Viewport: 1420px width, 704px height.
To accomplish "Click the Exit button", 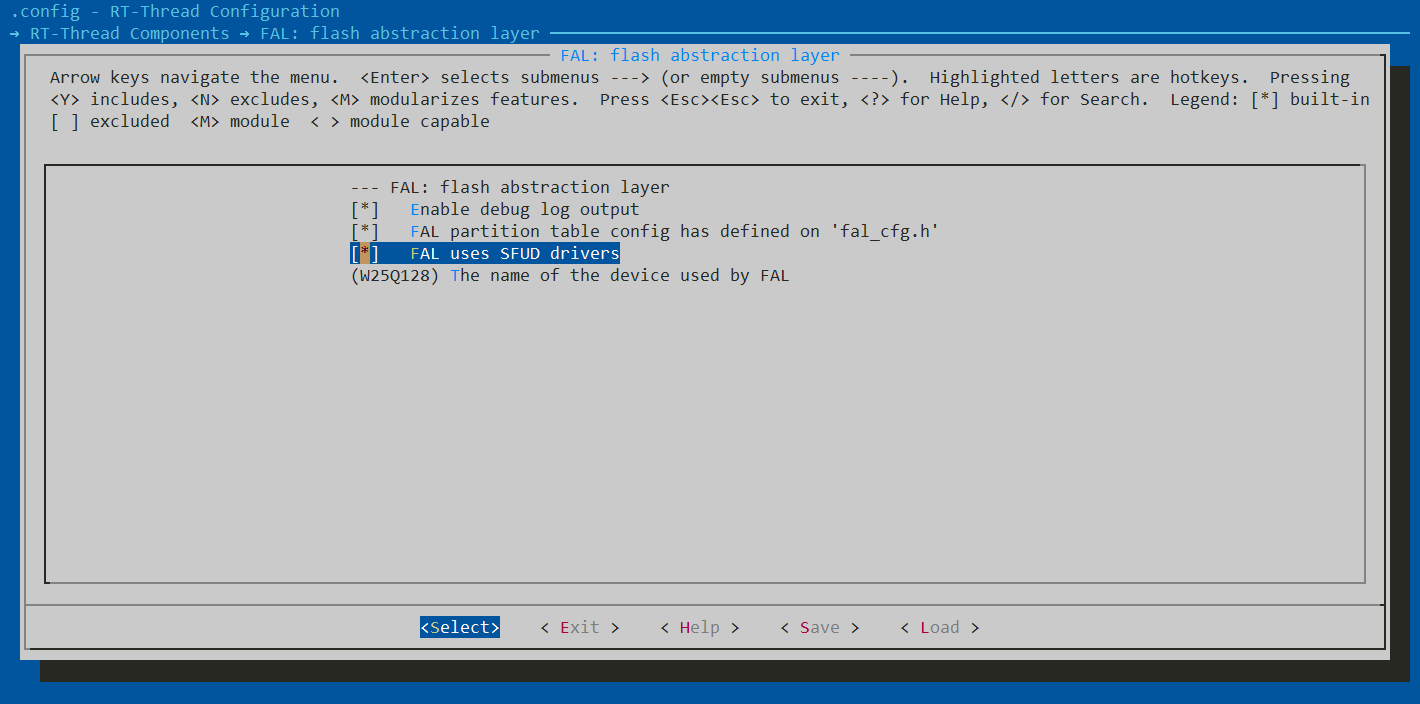I will pos(580,627).
